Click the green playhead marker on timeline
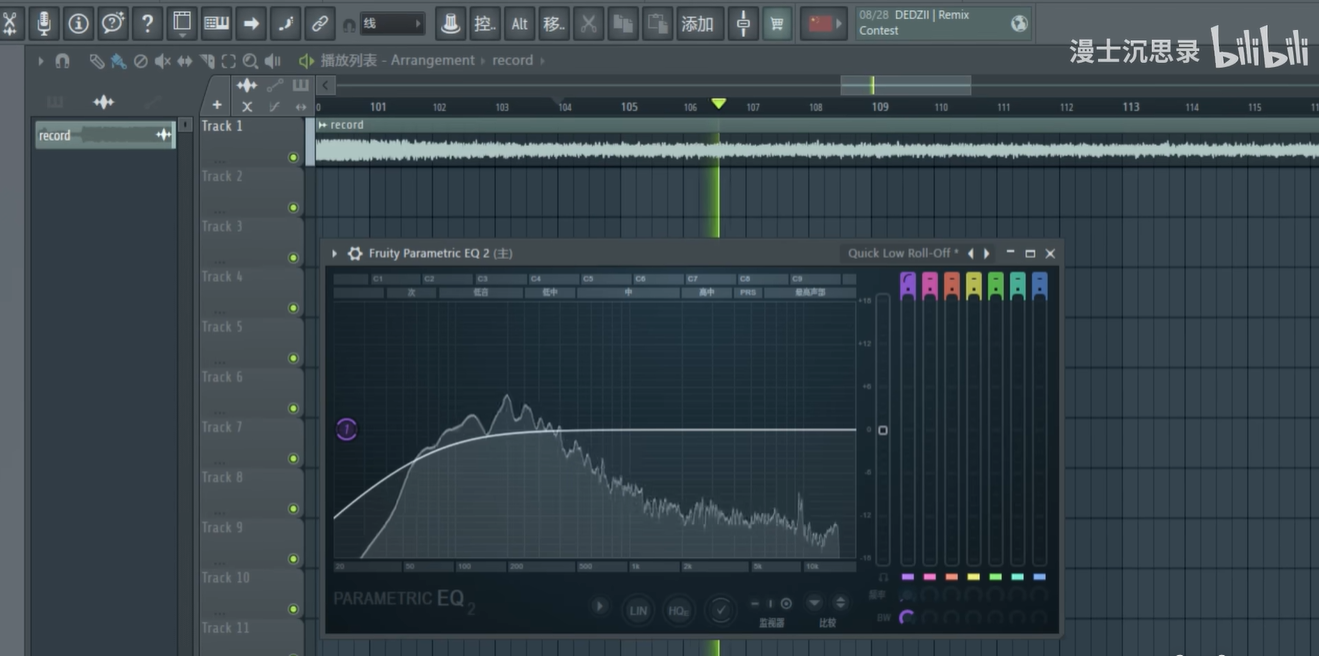 [718, 104]
